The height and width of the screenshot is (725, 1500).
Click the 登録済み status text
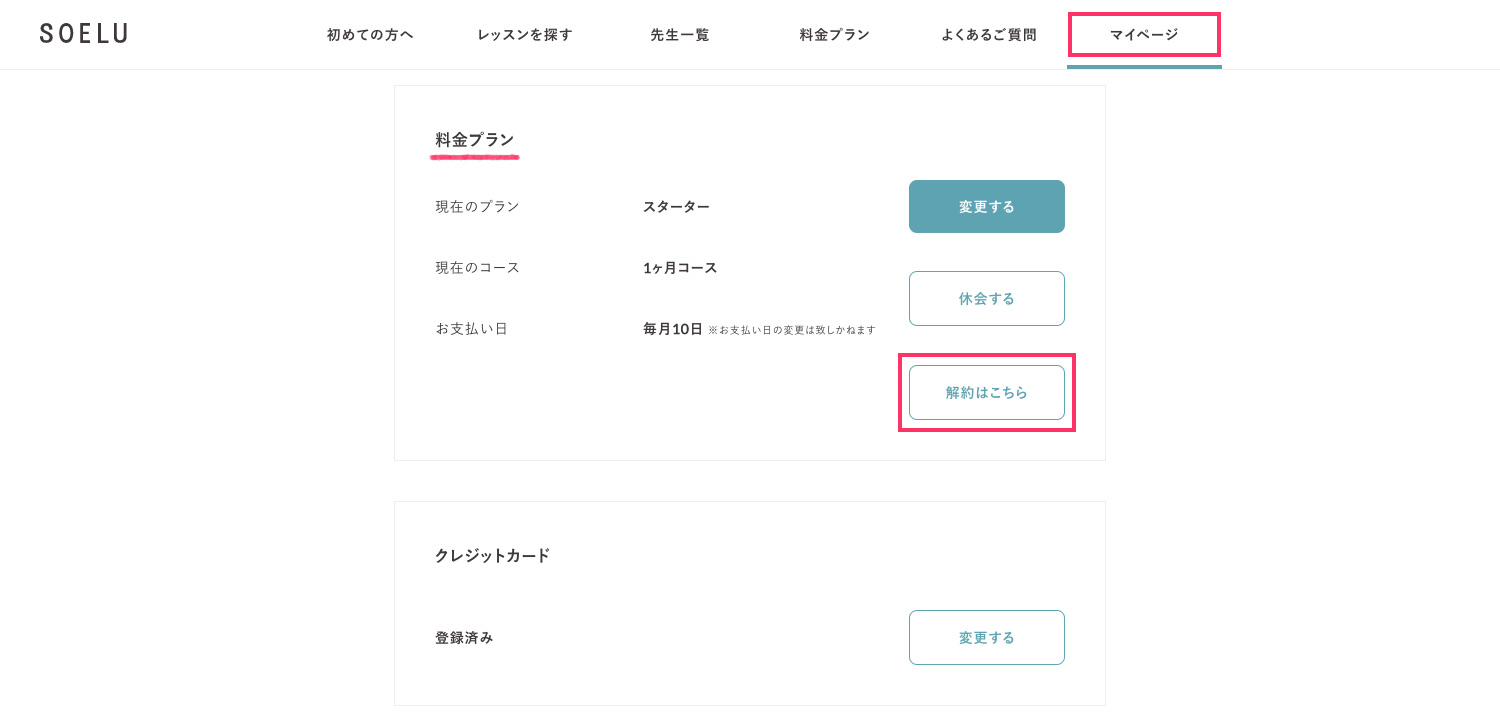(464, 638)
